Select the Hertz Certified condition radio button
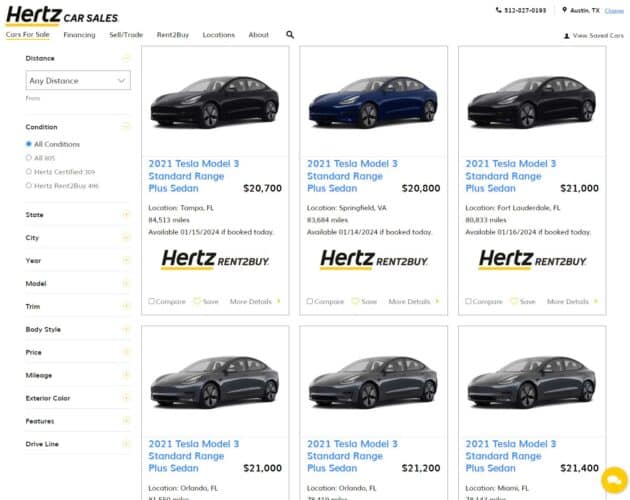Image resolution: width=630 pixels, height=500 pixels. [29, 172]
